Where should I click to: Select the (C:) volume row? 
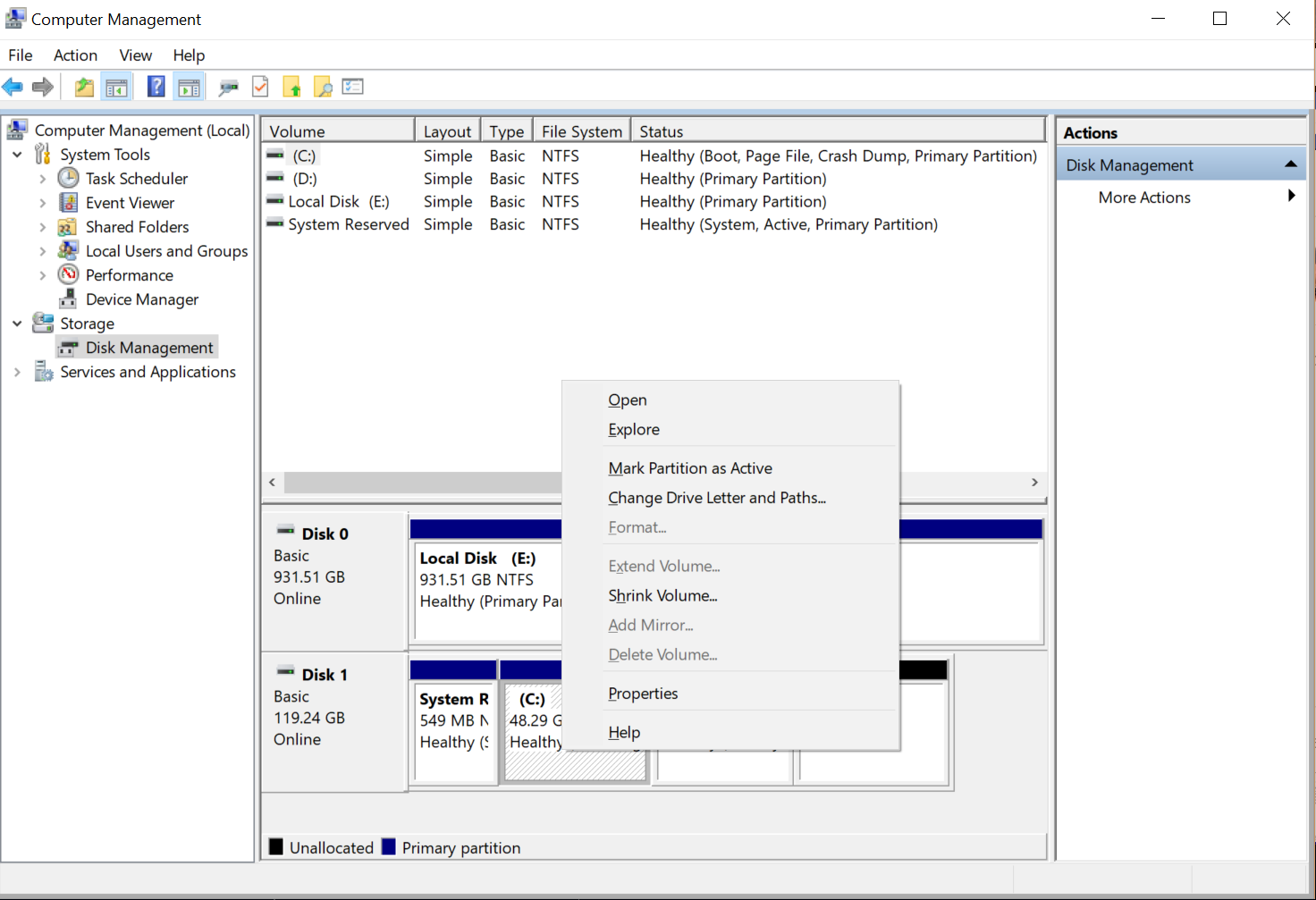[x=654, y=156]
